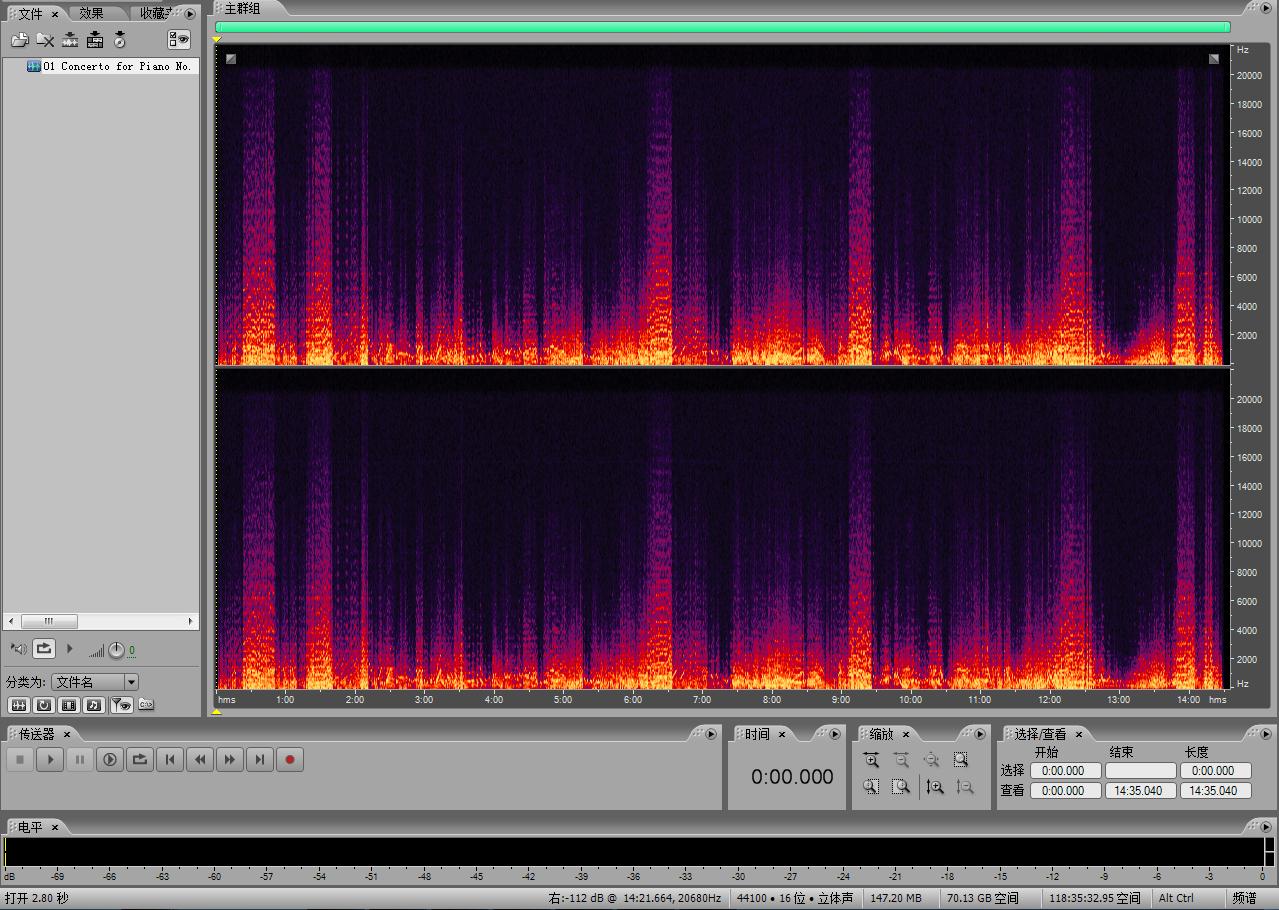Screen dimensions: 1279x910
Task: Toggle show audio files filter button
Action: 19,705
